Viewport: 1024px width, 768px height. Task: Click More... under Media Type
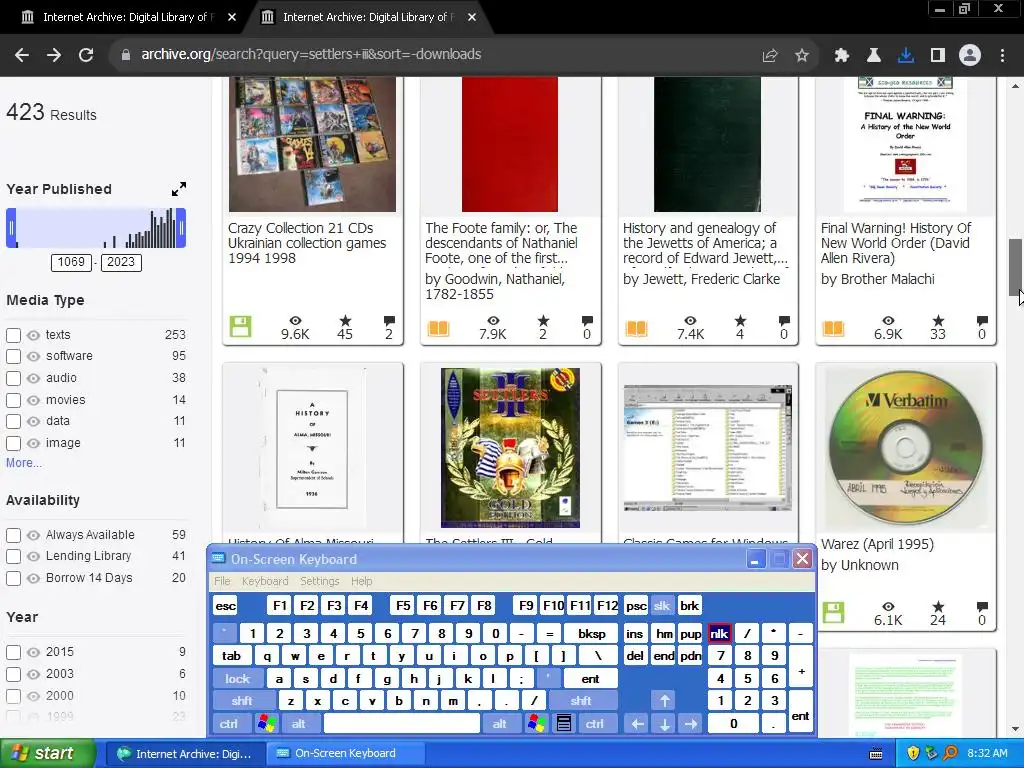24,463
